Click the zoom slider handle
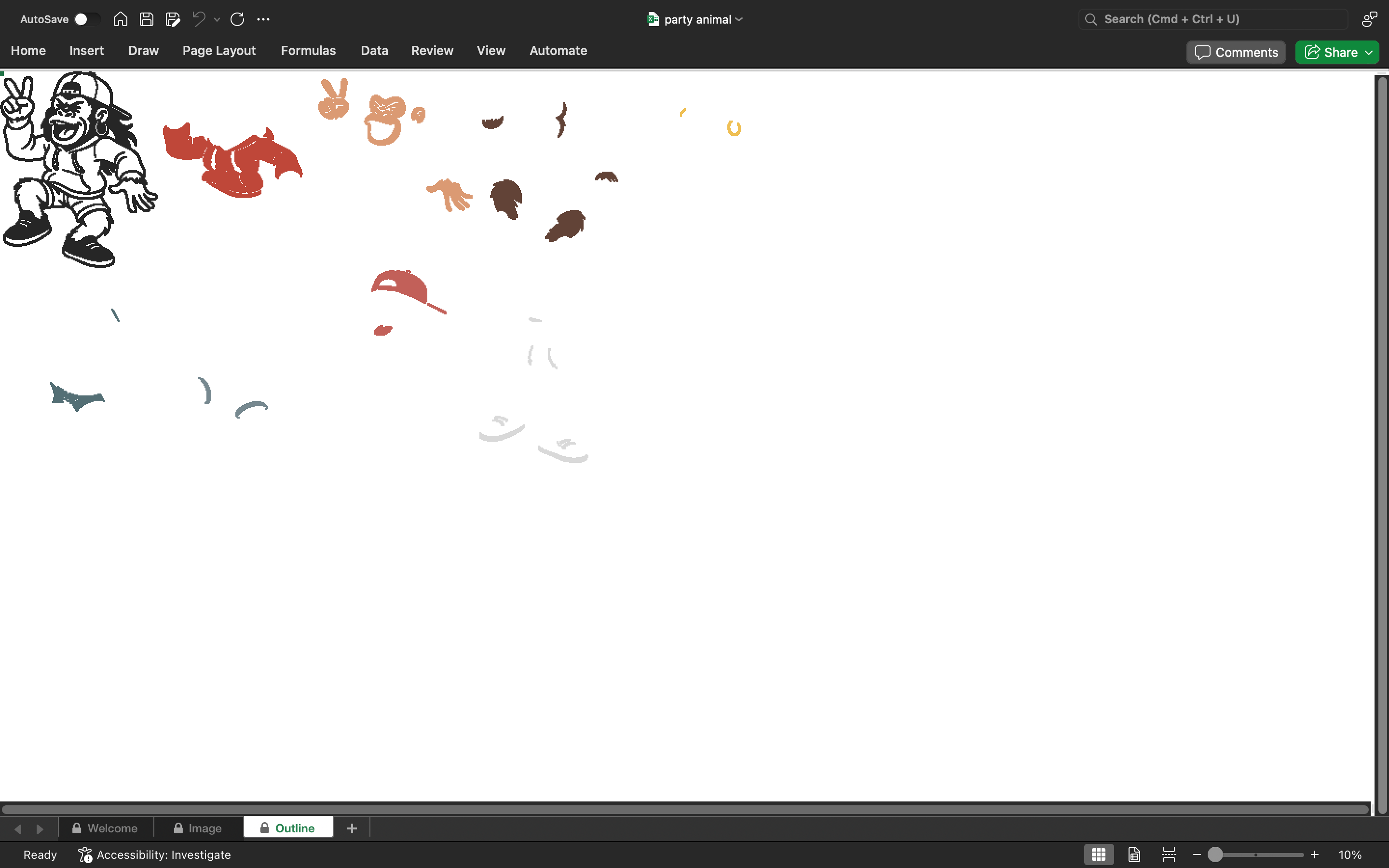 (1215, 855)
